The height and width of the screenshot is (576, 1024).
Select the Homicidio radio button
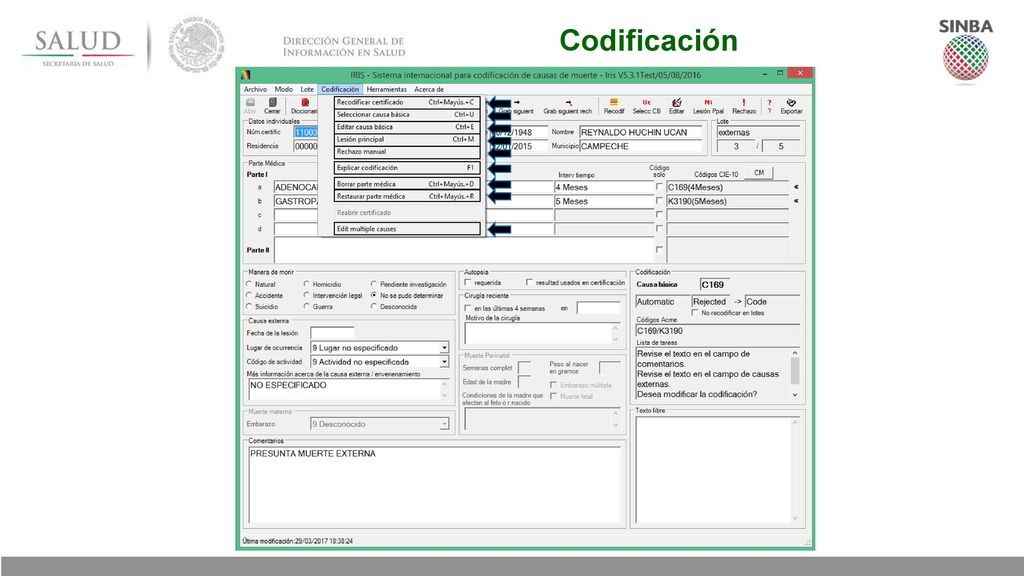306,284
